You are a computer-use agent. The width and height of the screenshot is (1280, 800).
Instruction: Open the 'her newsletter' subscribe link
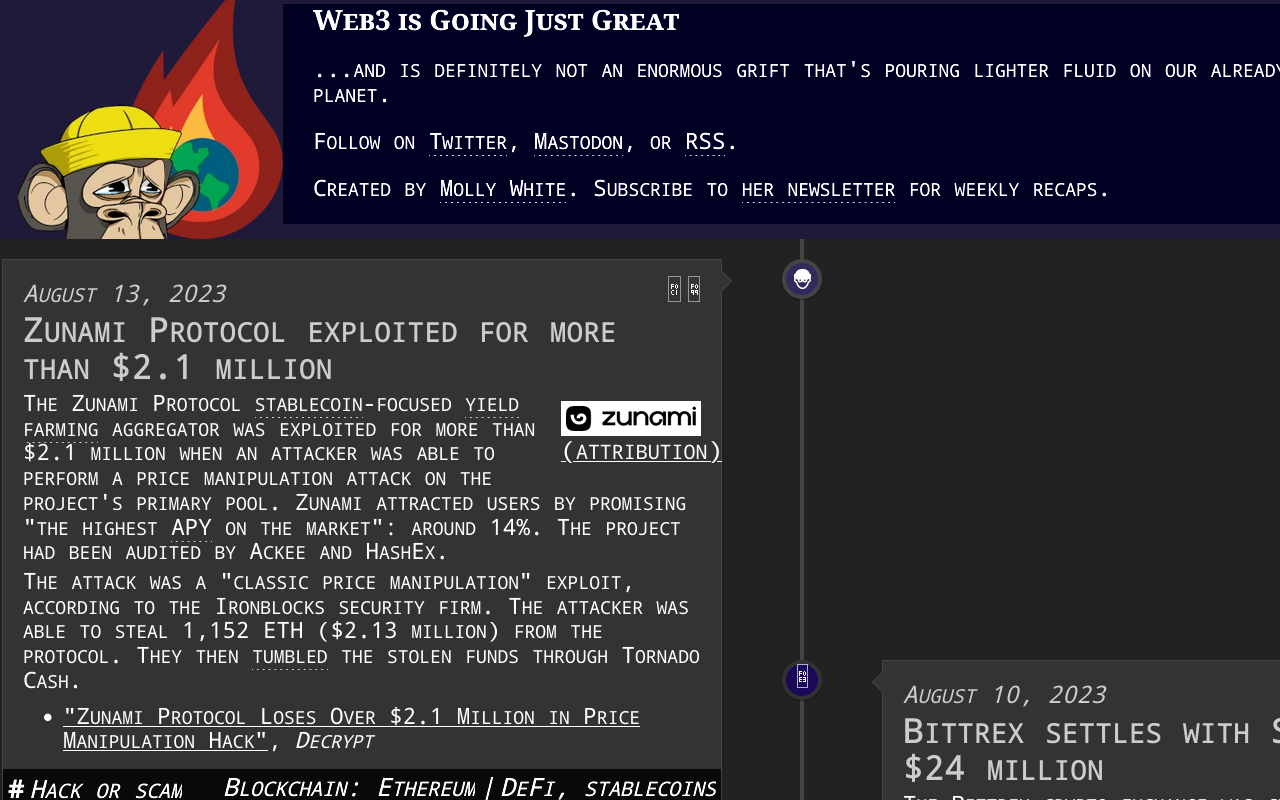click(x=818, y=189)
